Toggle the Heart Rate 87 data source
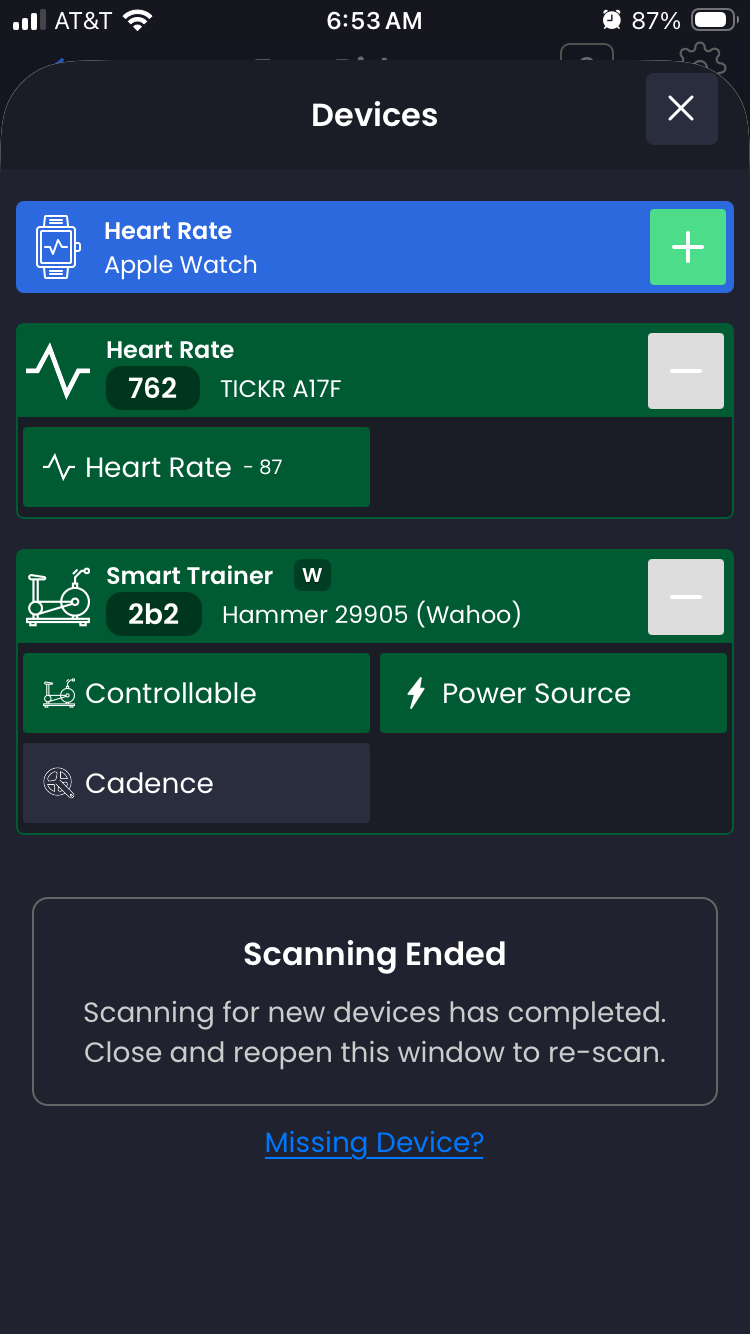The width and height of the screenshot is (750, 1334). (196, 467)
